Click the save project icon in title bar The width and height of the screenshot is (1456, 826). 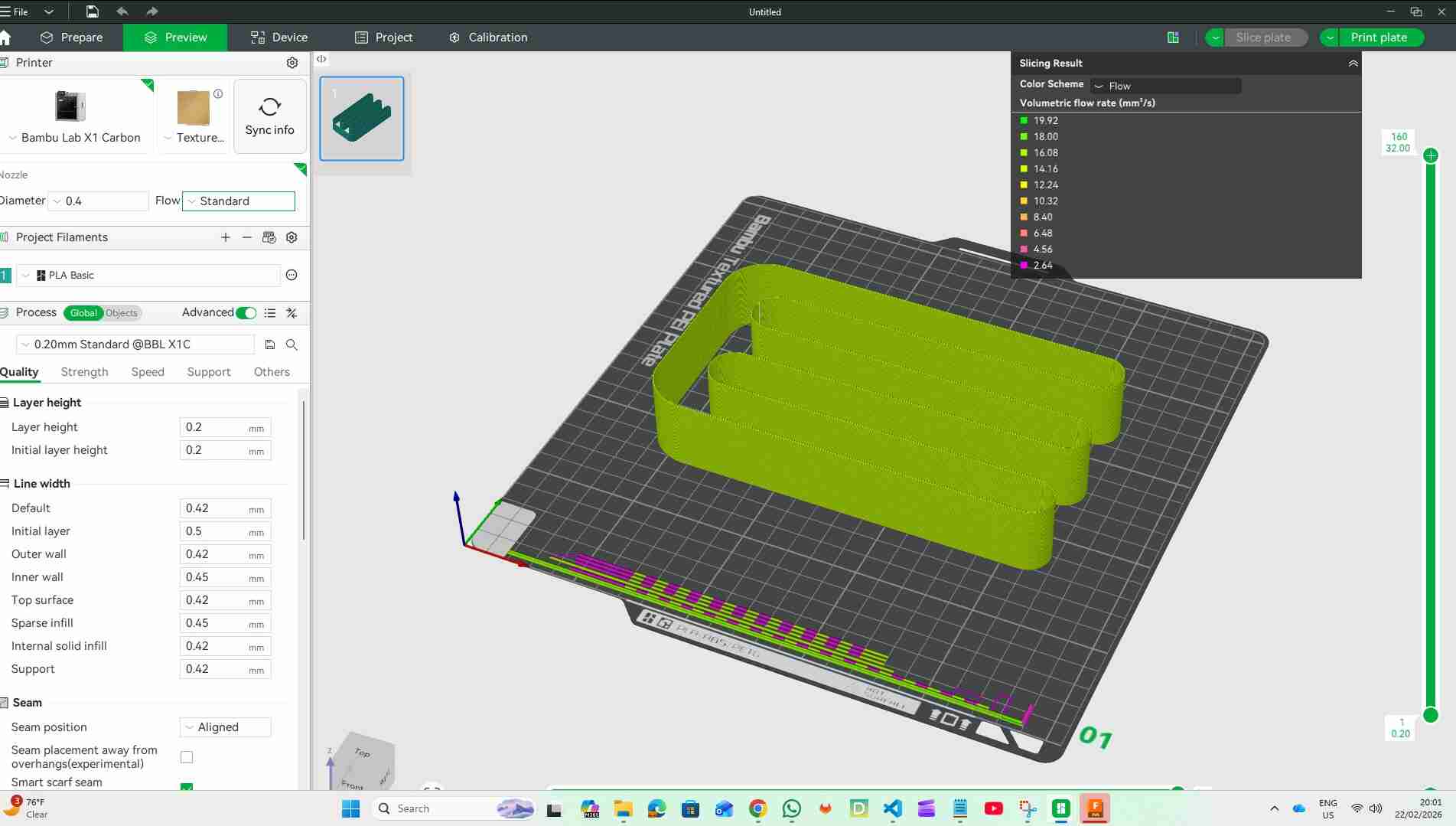(x=92, y=11)
